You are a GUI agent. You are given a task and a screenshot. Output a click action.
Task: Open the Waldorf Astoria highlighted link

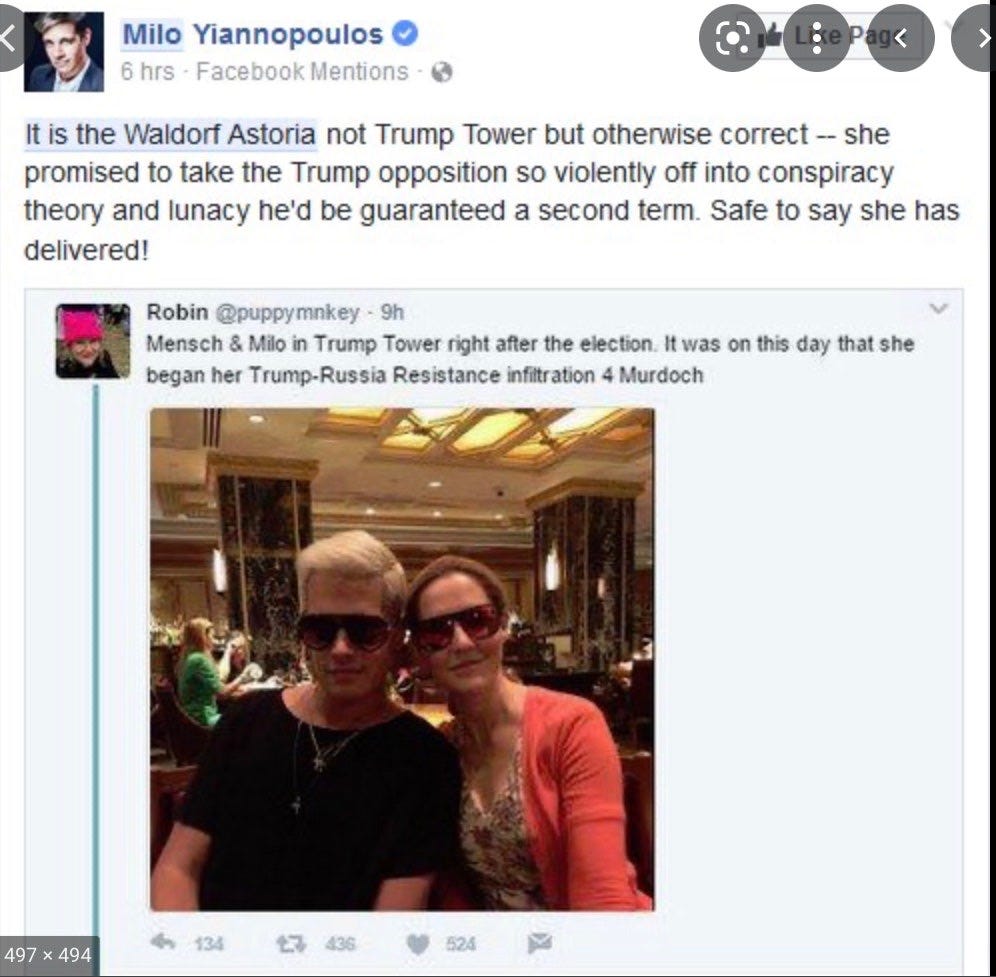[x=170, y=135]
